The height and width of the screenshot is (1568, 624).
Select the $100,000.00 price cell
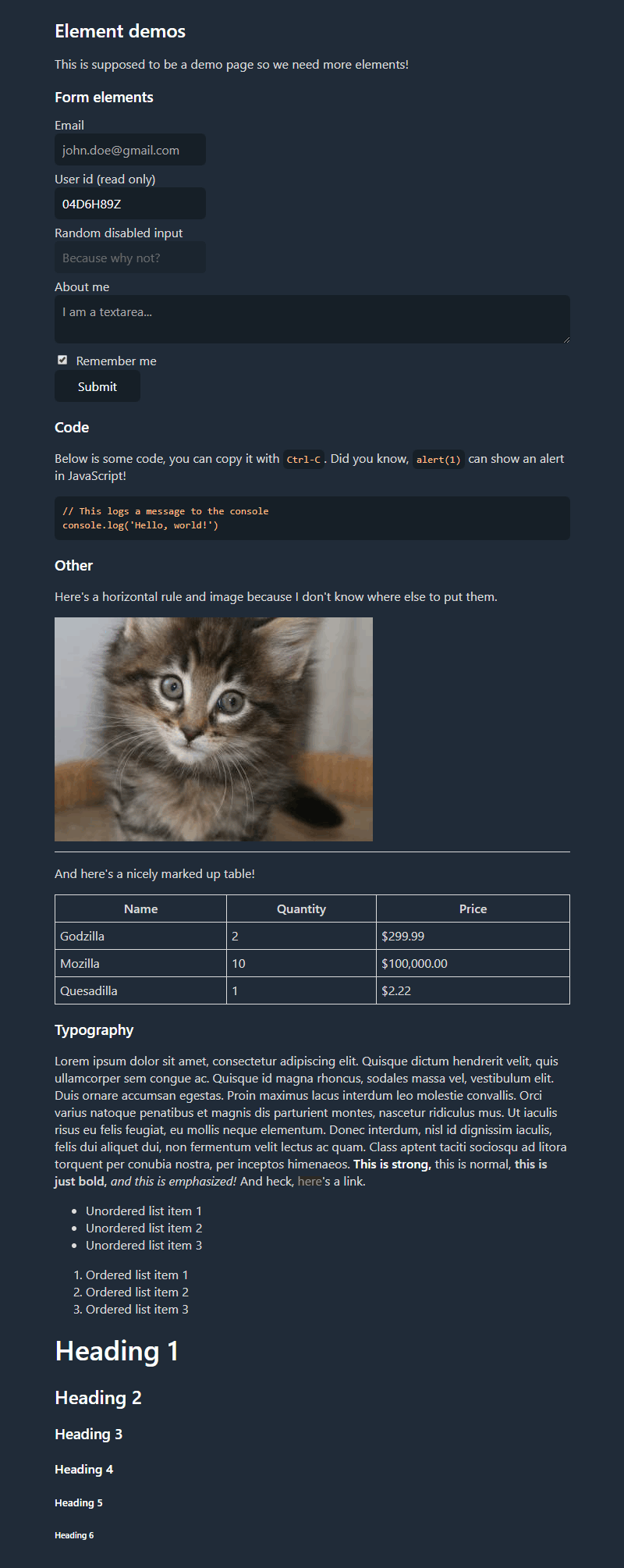tap(415, 963)
